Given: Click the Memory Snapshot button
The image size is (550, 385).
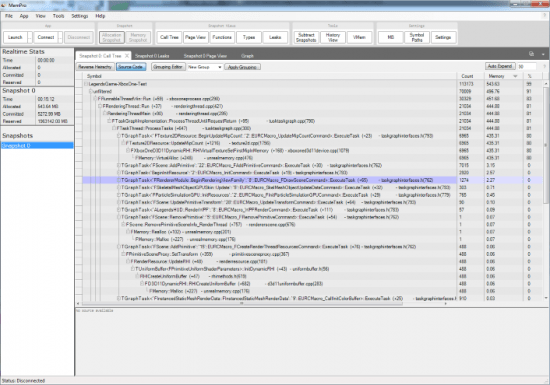Looking at the screenshot, I should pos(138,37).
